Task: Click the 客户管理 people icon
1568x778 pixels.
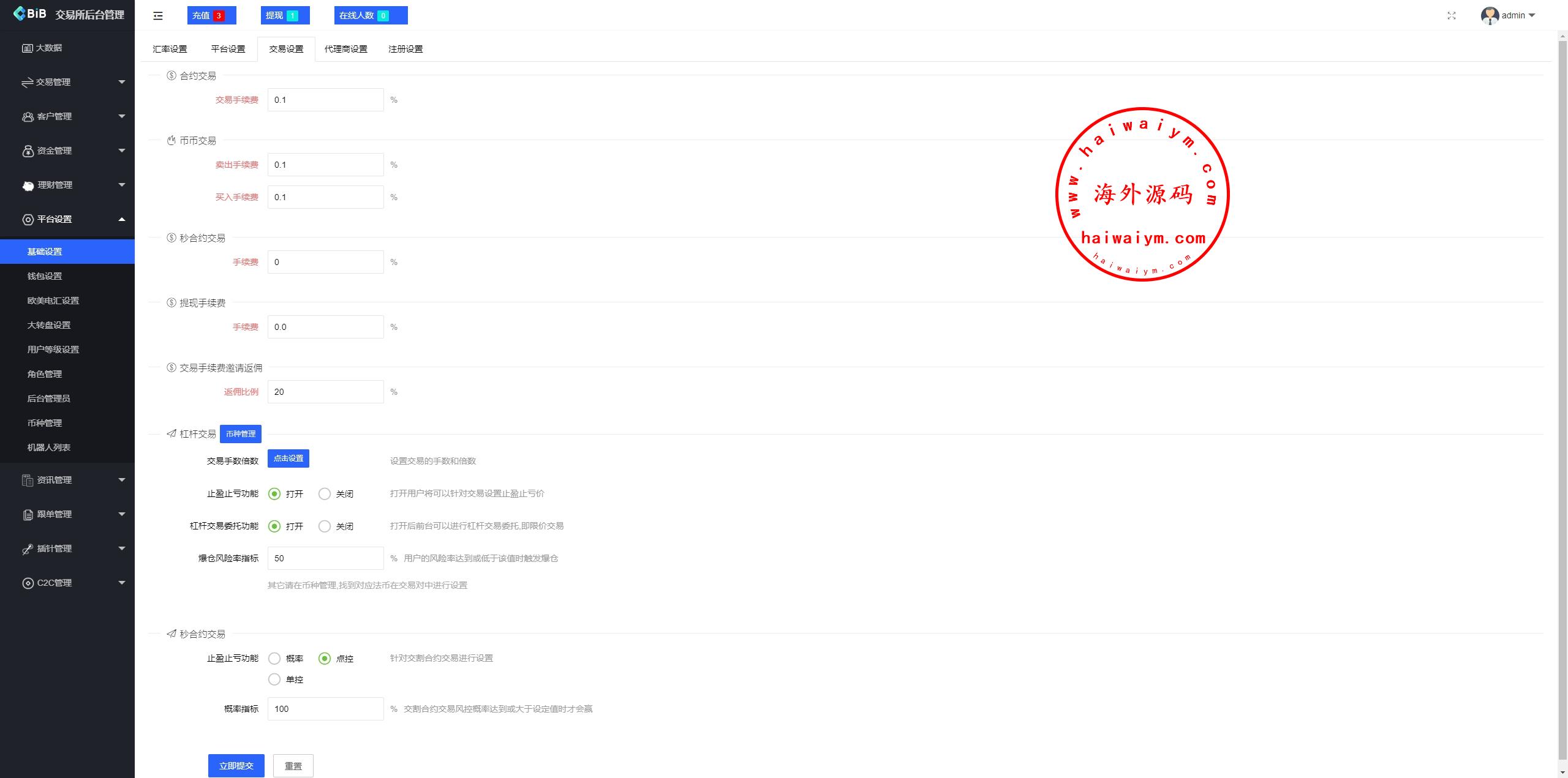Action: 28,116
